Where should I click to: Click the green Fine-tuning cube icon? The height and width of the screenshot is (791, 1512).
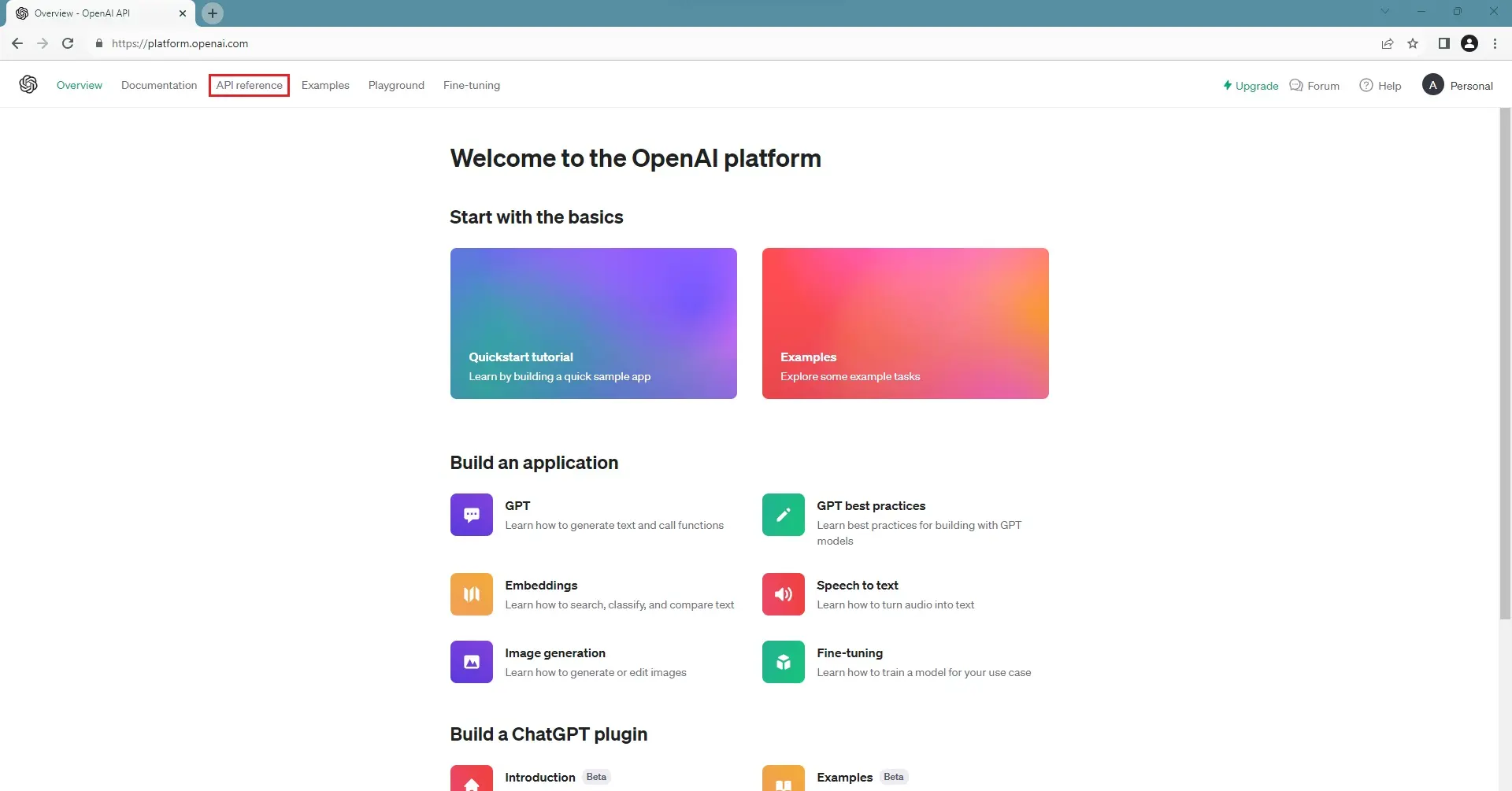(x=783, y=662)
